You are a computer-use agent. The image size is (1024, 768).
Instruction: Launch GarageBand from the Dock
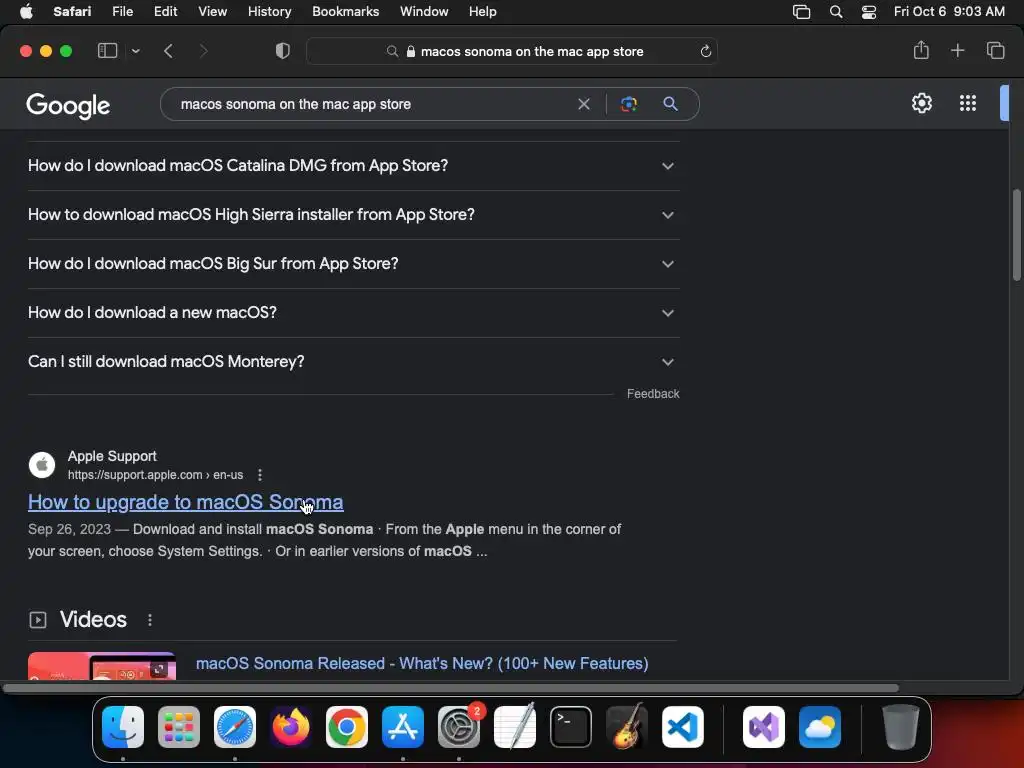pos(627,727)
